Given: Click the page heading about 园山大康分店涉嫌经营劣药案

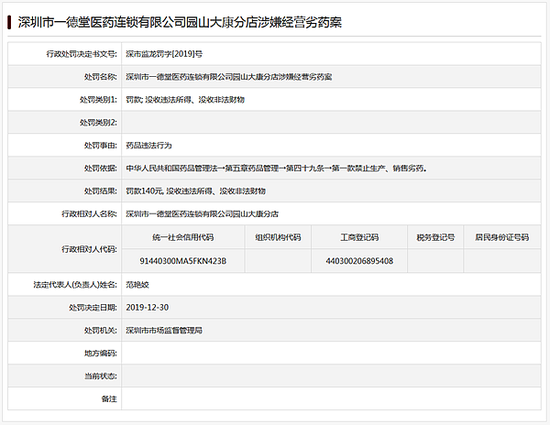Looking at the screenshot, I should coord(180,22).
